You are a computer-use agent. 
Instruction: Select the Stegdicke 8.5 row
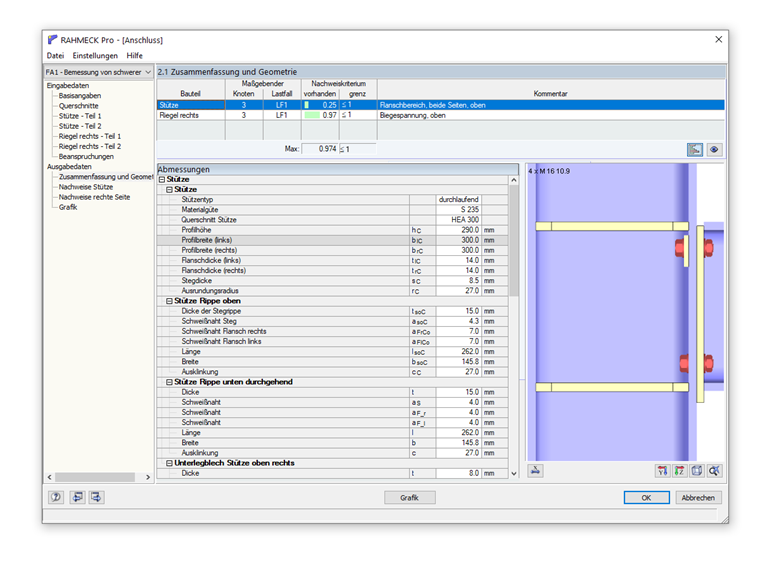[x=332, y=281]
